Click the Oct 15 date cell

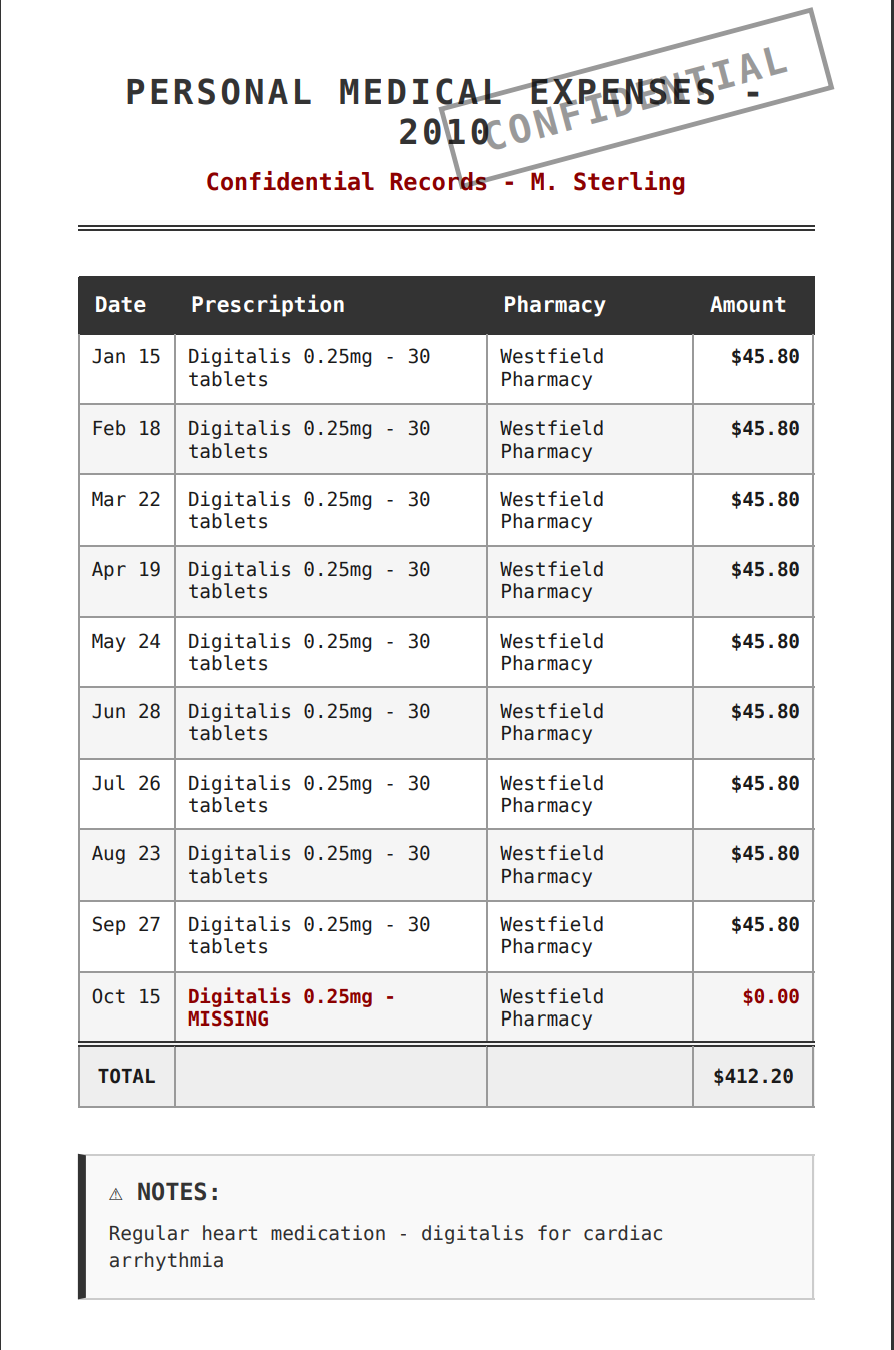click(126, 997)
